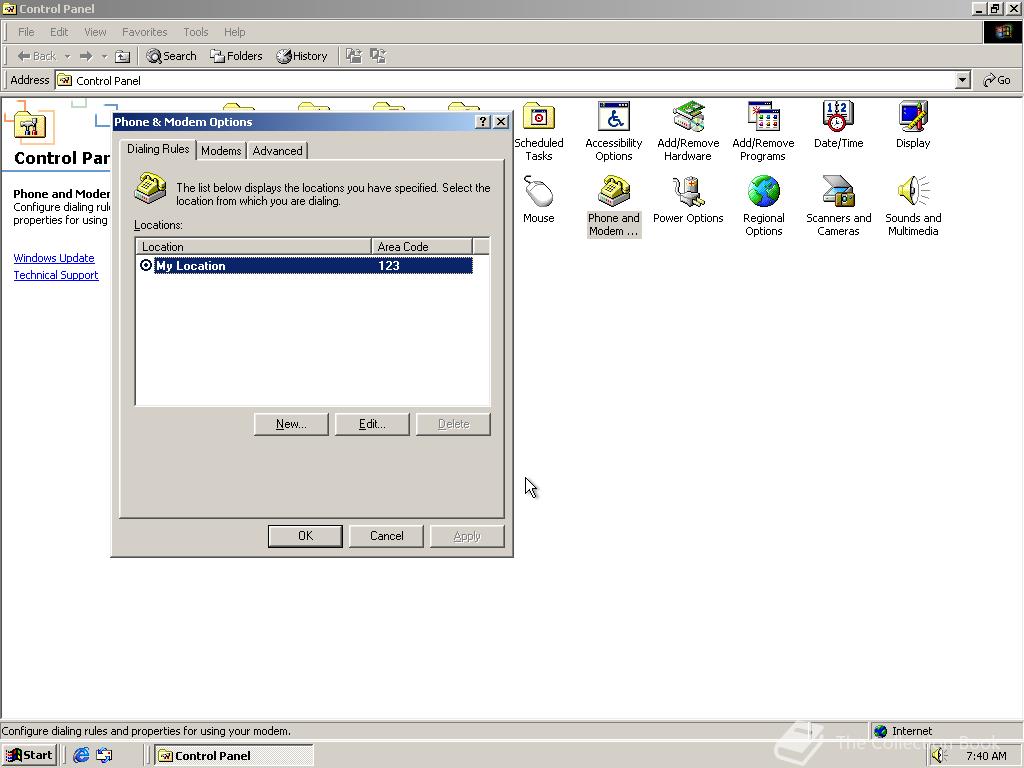The height and width of the screenshot is (768, 1024).
Task: Open the Back history dropdown arrow
Action: 67,56
